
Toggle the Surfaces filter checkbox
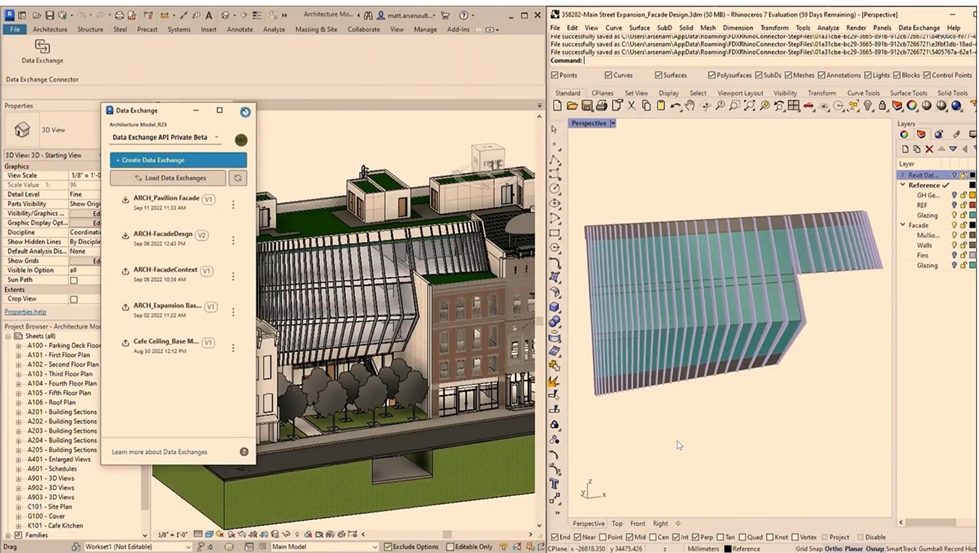pos(658,75)
